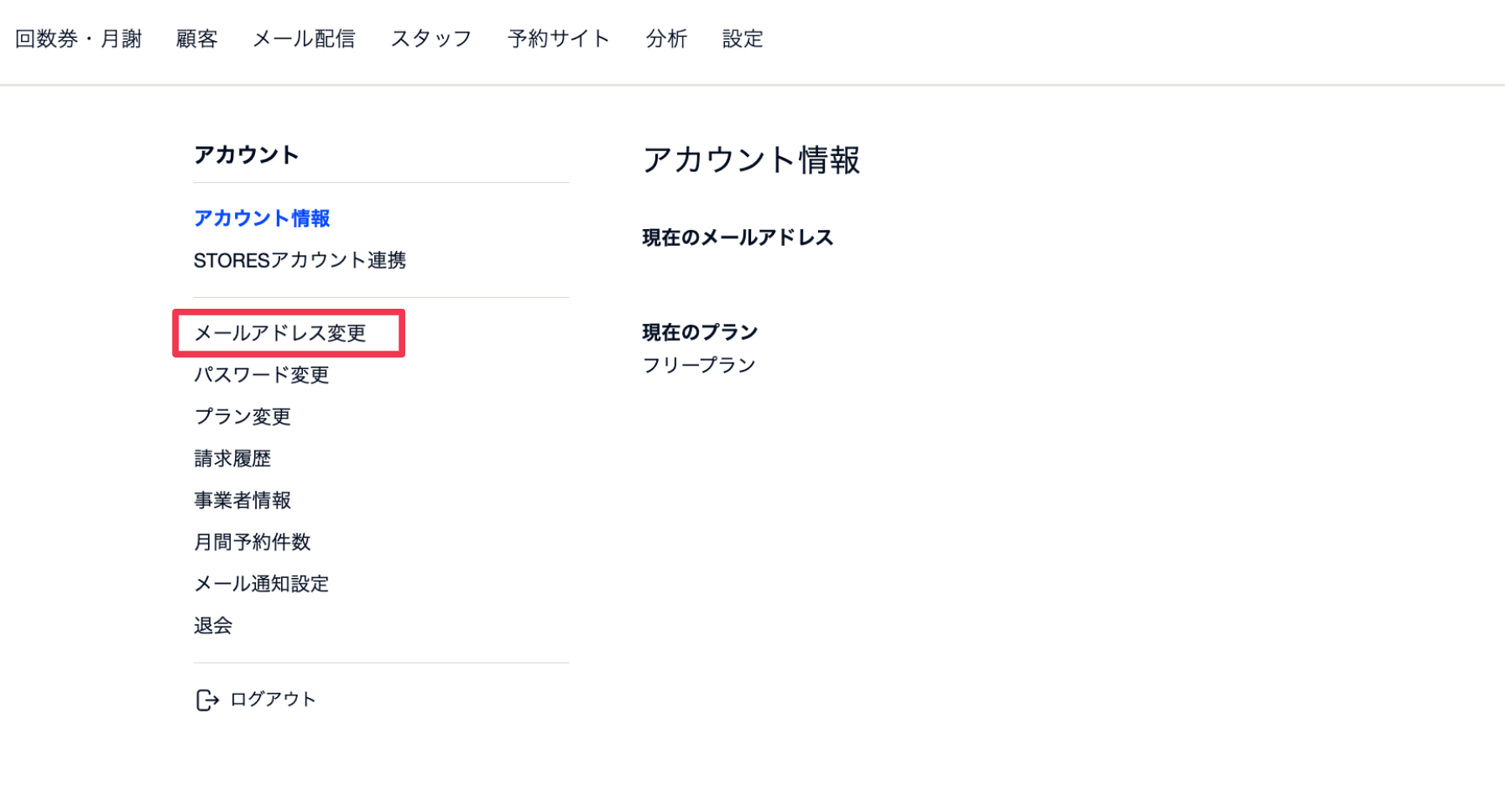Open プラン変更 in the sidebar
Viewport: 1512px width, 797px height.
[242, 417]
